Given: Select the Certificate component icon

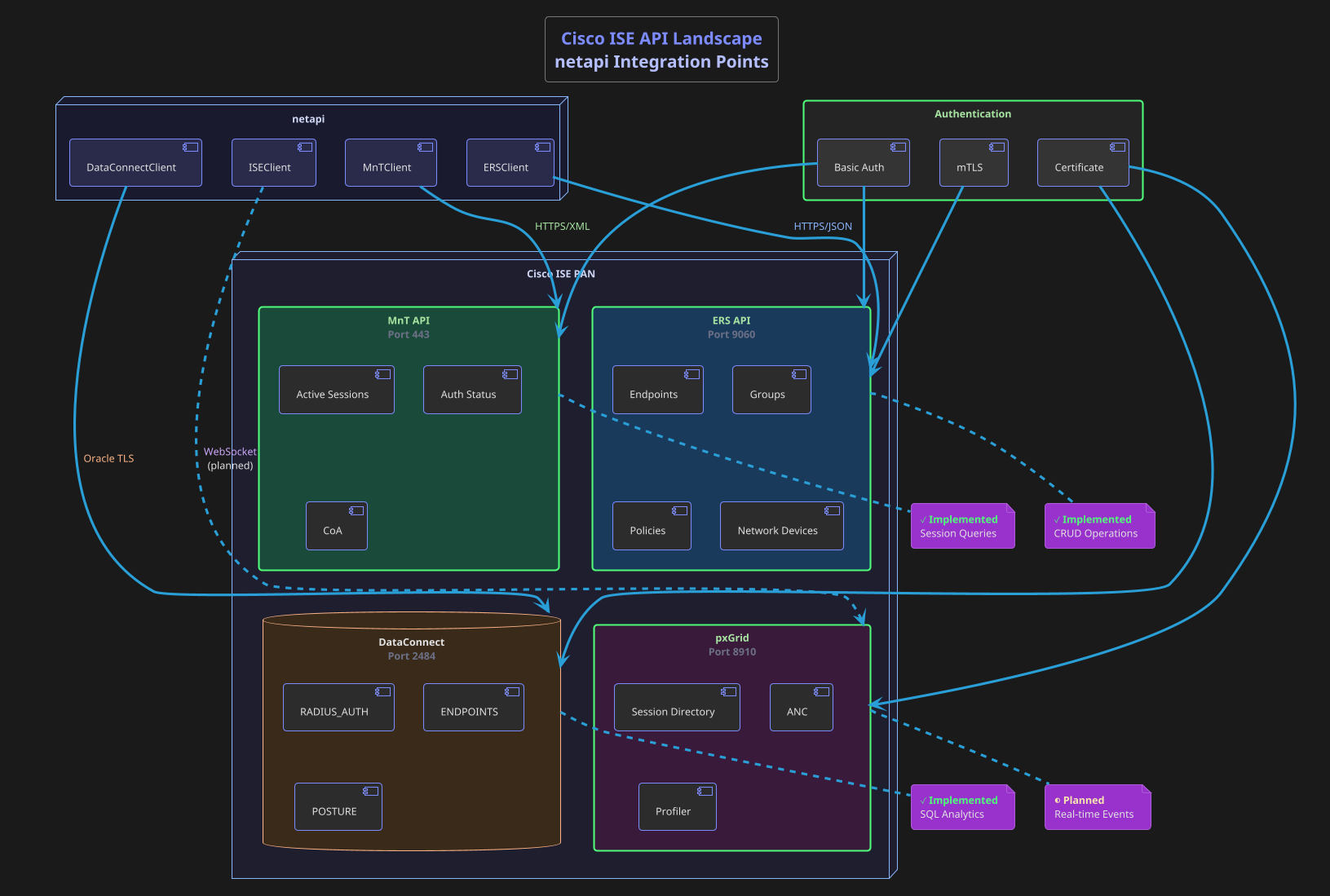Looking at the screenshot, I should (1117, 147).
